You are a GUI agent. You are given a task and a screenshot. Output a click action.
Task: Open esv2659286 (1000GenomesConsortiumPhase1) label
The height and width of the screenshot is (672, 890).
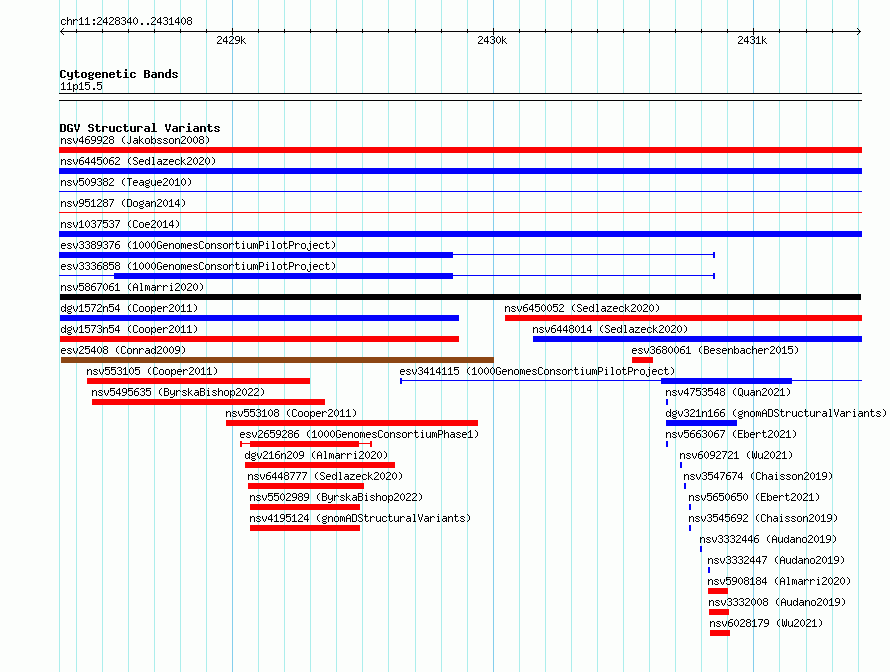pyautogui.click(x=359, y=434)
